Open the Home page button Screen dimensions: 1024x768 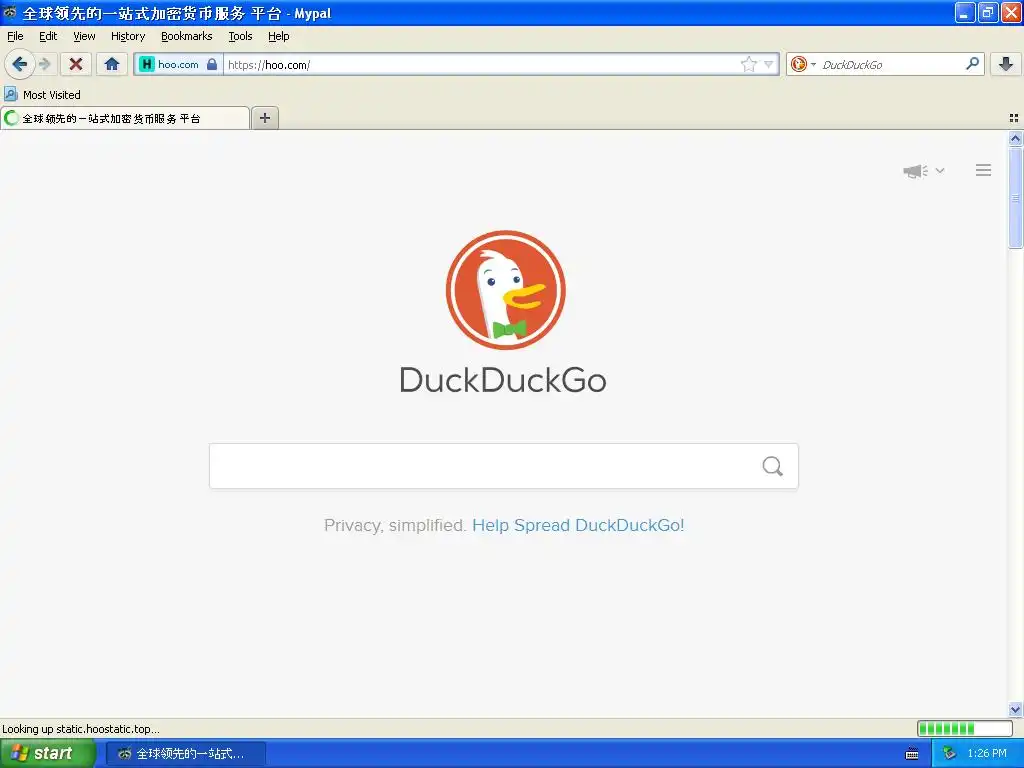pos(112,64)
